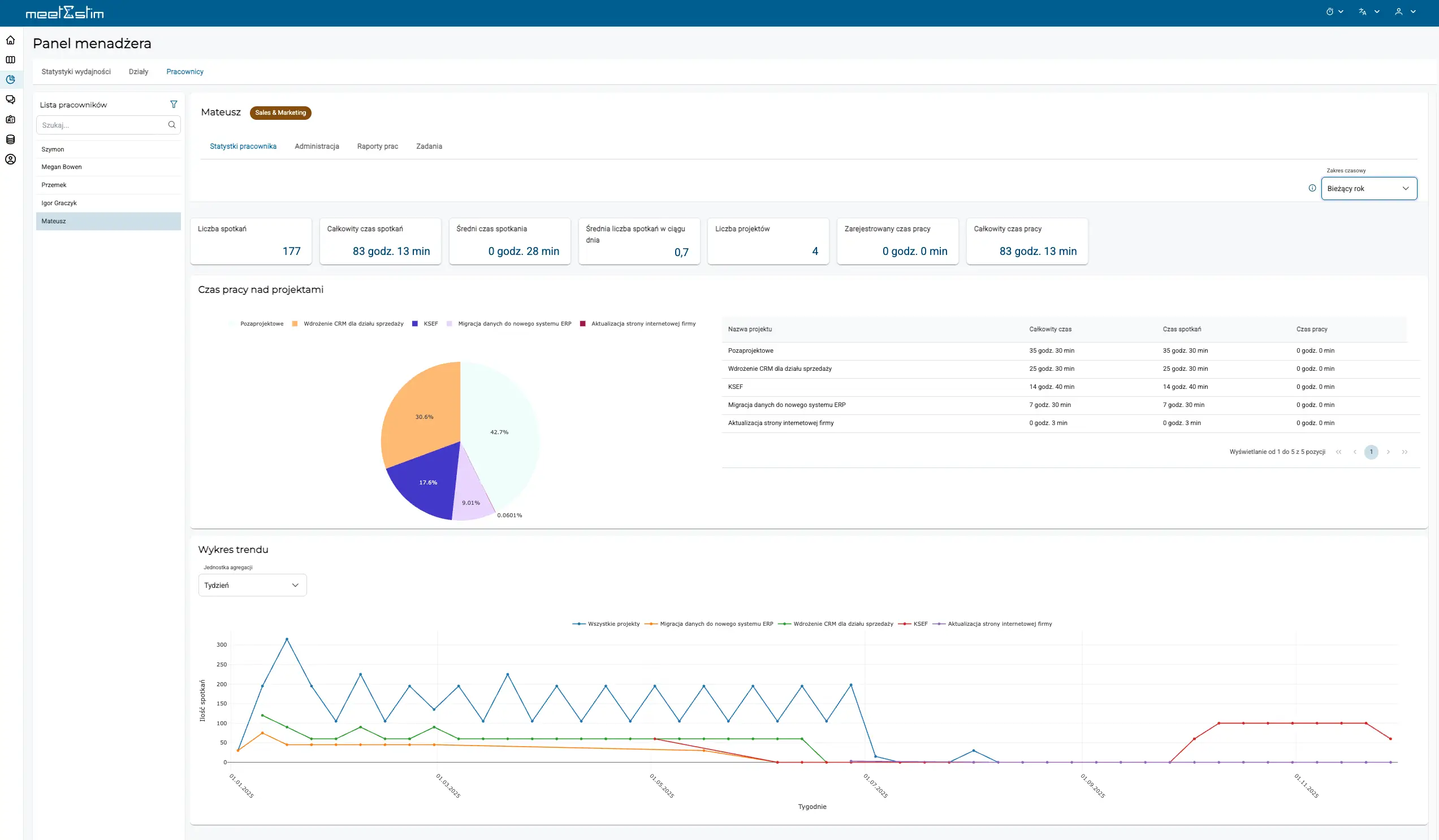Open the chat bubbles sidebar icon

10,100
